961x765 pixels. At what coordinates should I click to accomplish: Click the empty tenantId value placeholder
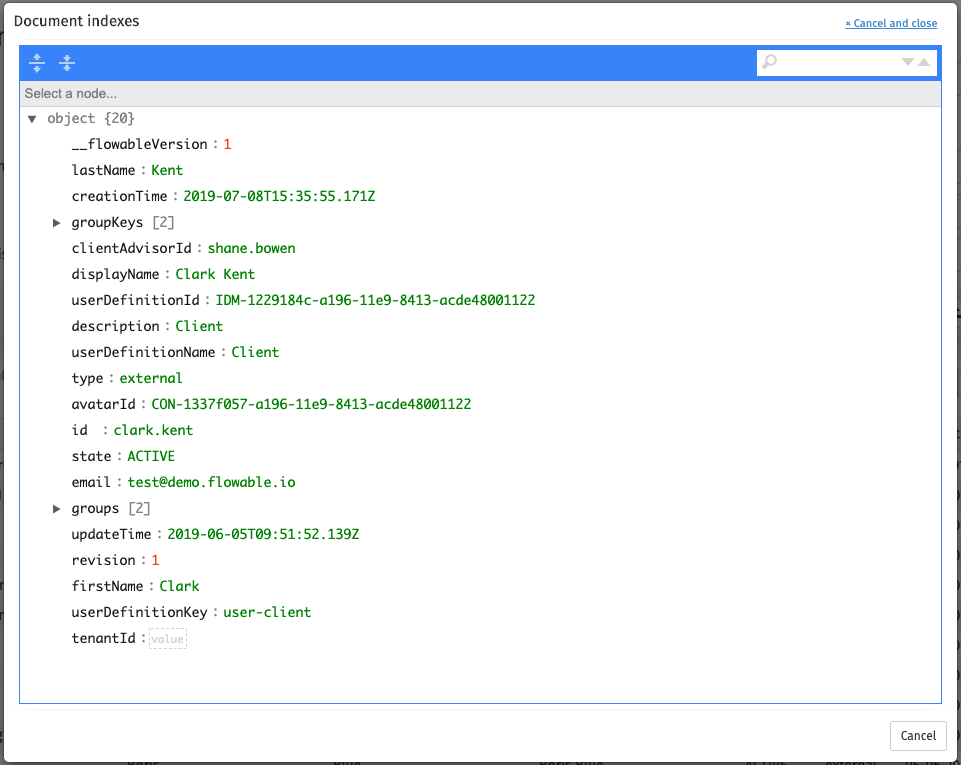coord(168,638)
